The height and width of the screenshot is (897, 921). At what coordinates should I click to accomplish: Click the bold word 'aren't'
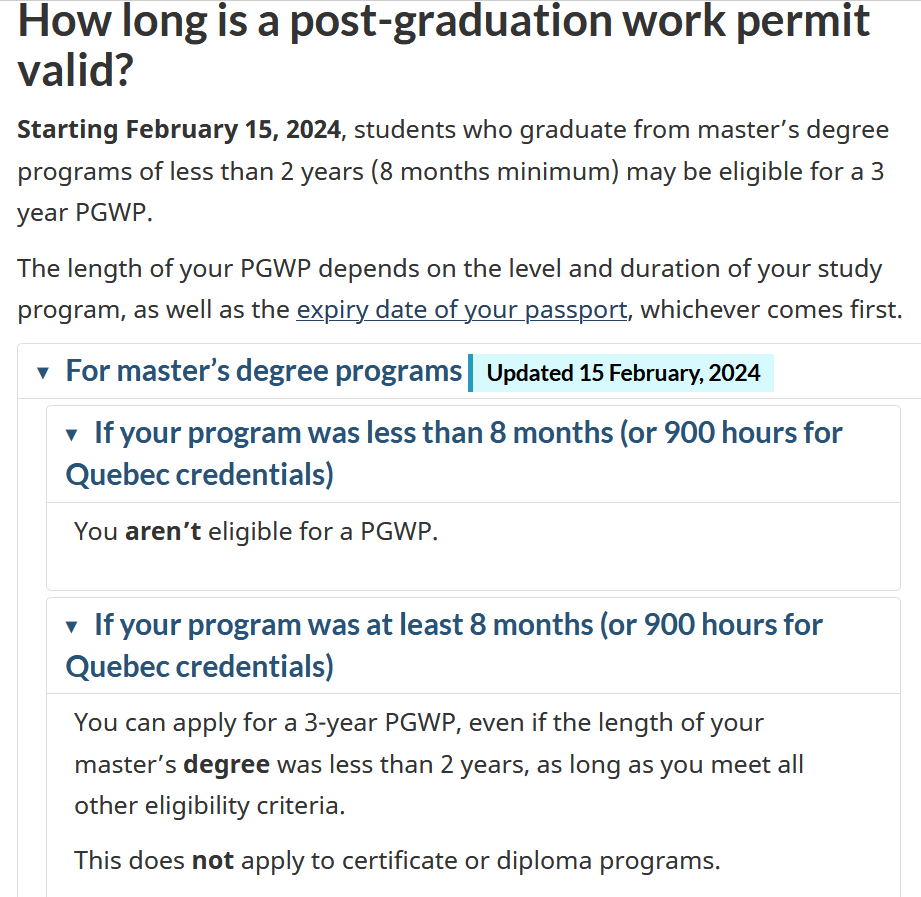coord(163,532)
